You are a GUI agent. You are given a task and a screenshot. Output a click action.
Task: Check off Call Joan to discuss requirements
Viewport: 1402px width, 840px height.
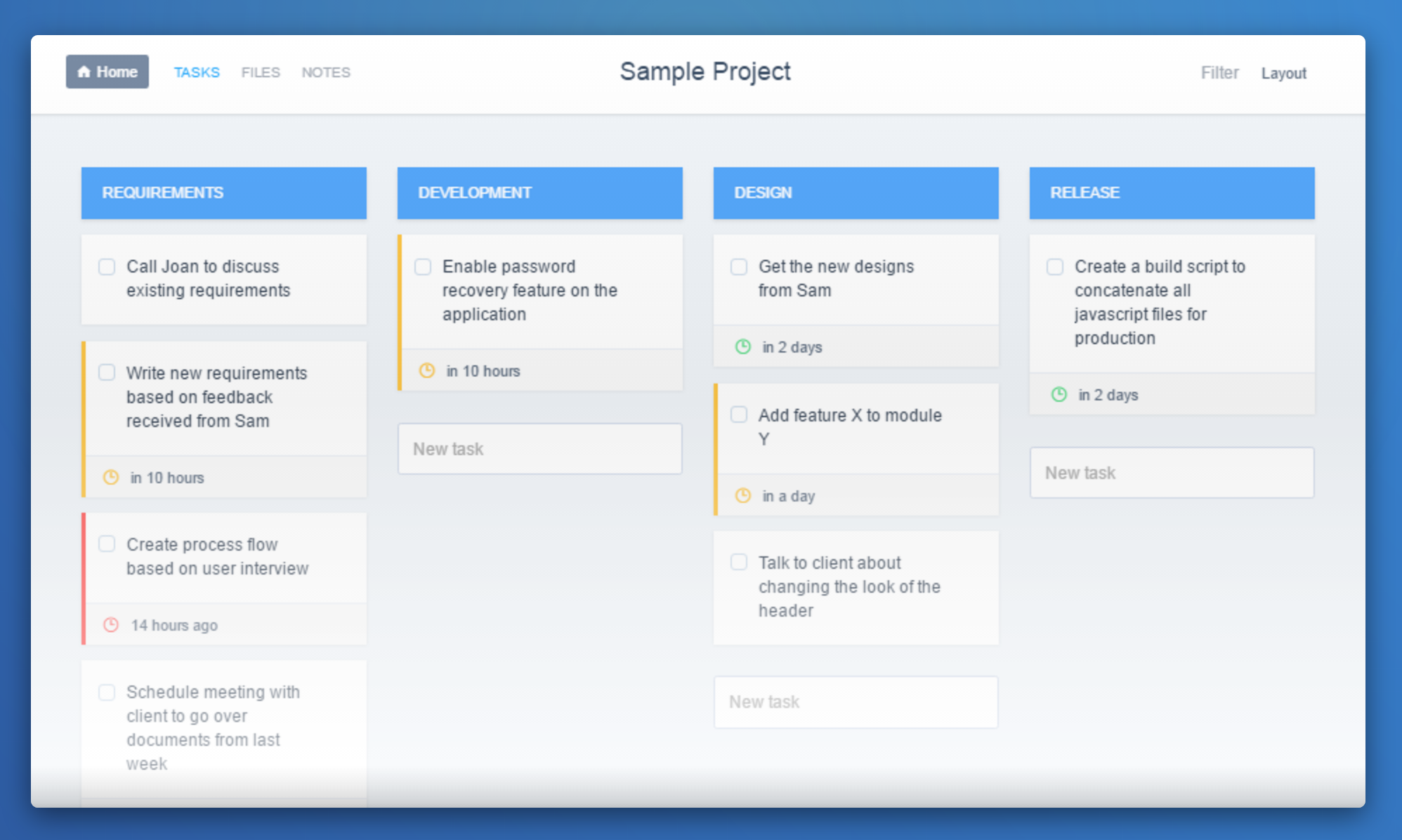pyautogui.click(x=107, y=267)
